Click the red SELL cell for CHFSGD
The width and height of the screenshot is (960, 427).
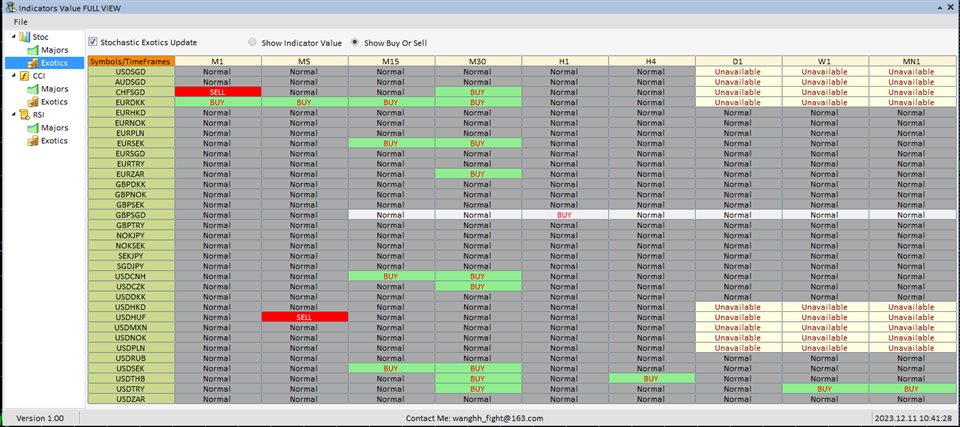pos(217,92)
